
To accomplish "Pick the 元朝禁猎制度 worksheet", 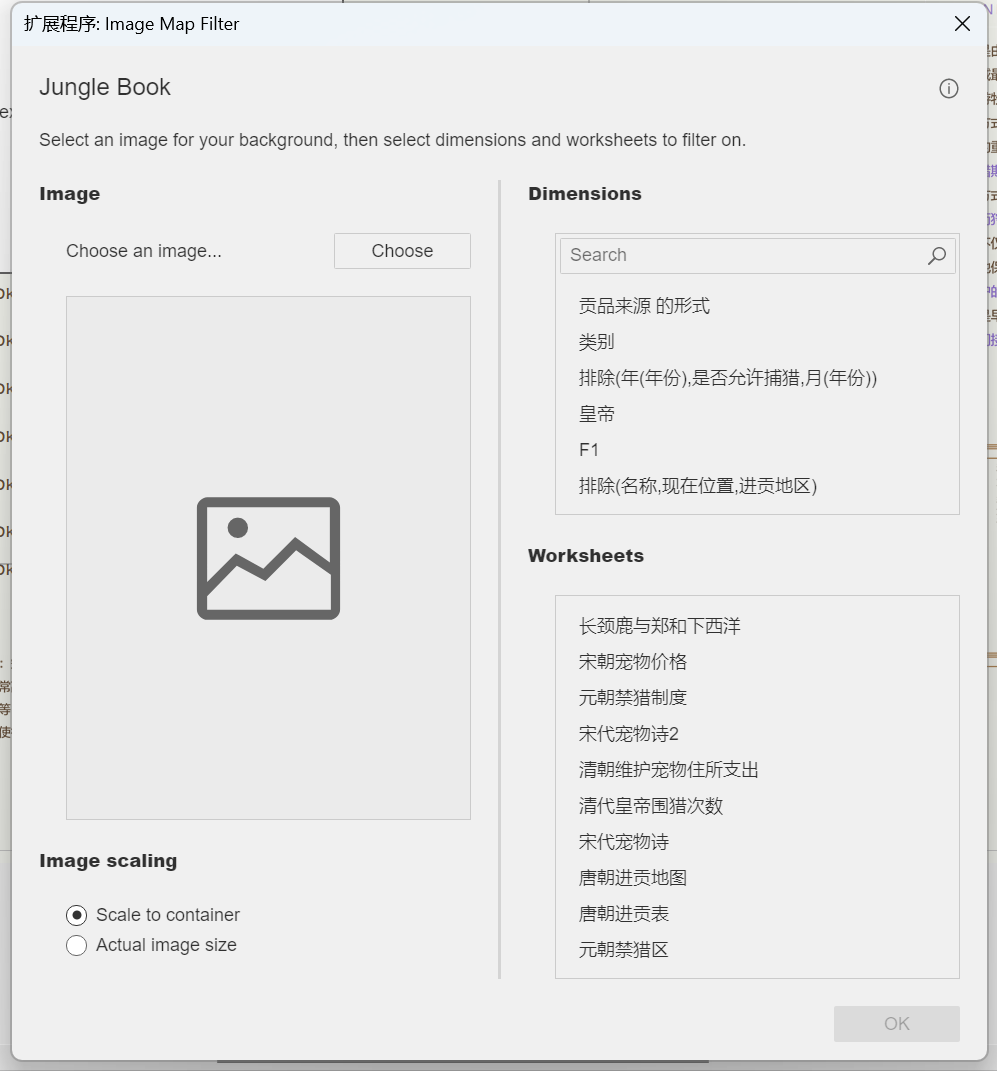I will pyautogui.click(x=632, y=698).
